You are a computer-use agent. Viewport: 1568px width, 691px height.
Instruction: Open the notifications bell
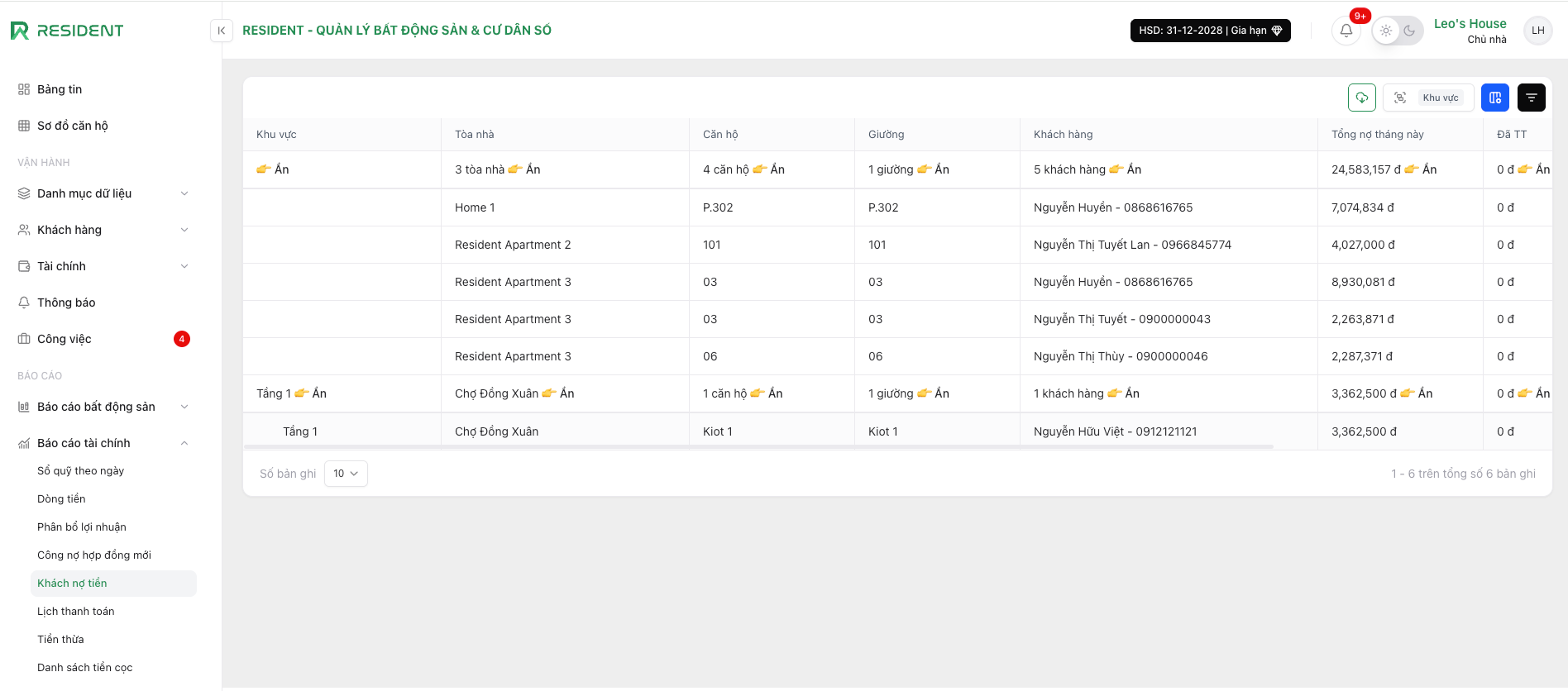[x=1346, y=31]
